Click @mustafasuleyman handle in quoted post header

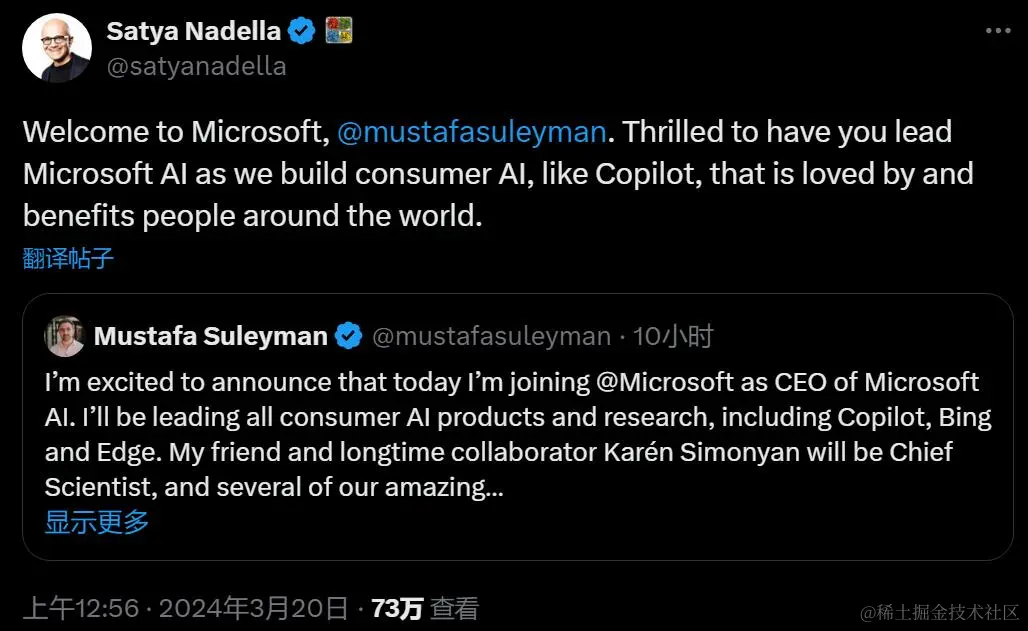click(x=491, y=336)
